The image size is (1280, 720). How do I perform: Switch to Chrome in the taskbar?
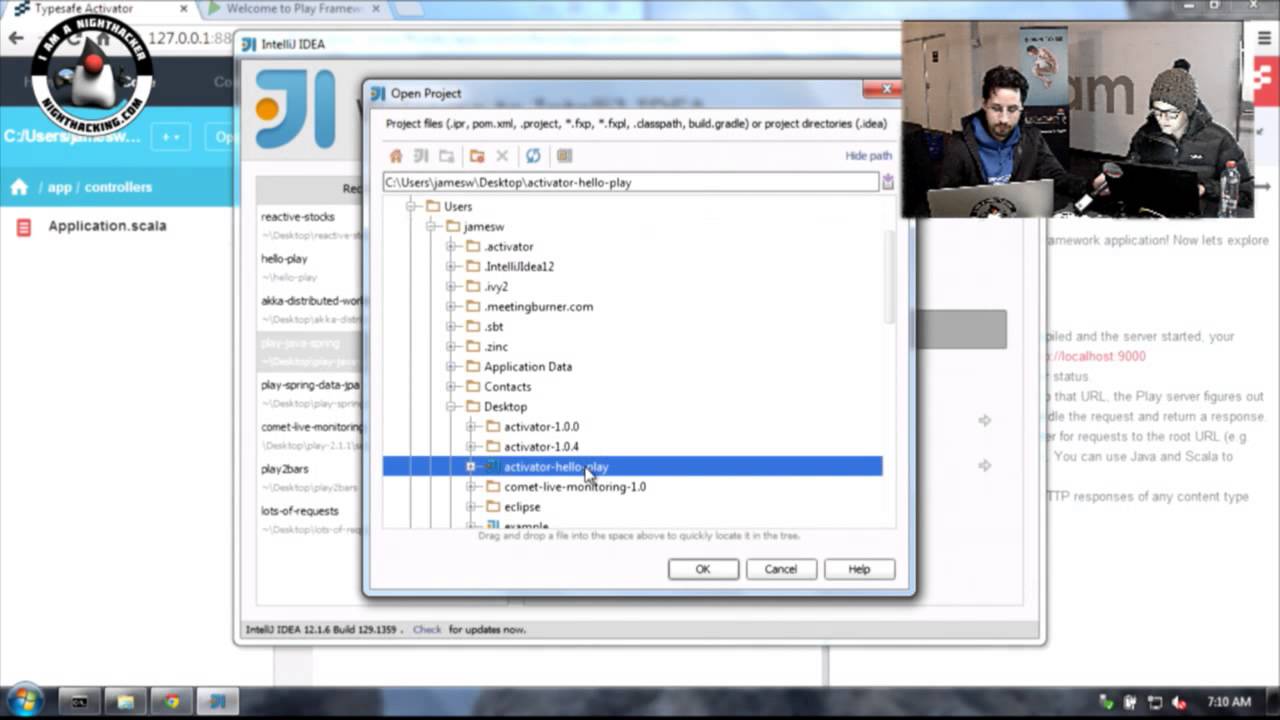point(171,702)
